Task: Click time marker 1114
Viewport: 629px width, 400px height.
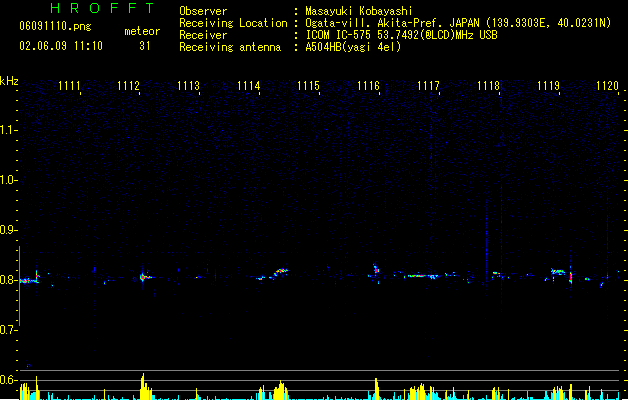Action: coord(248,86)
